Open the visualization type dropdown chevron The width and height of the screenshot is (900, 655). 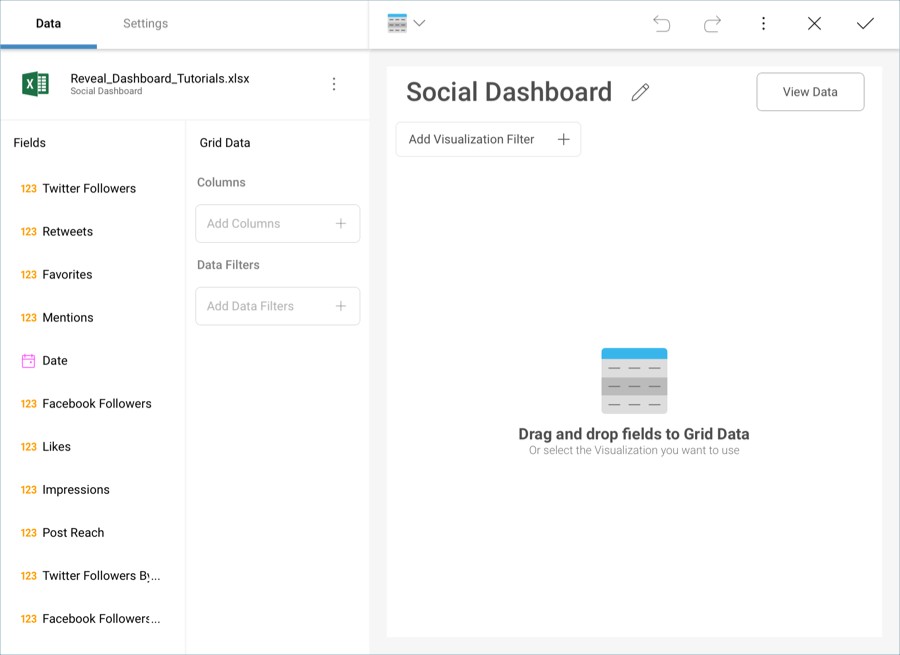(419, 24)
